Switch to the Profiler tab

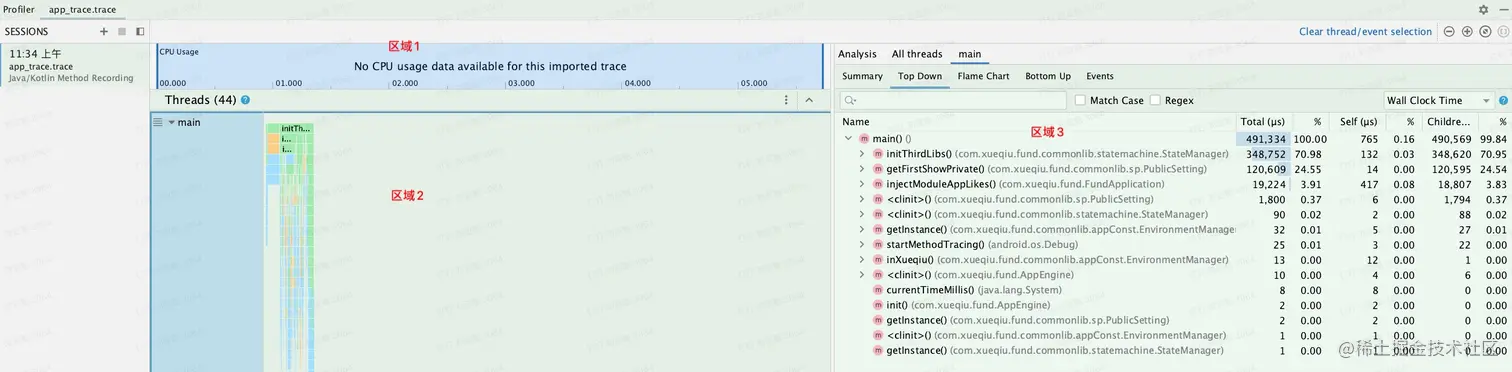[x=19, y=9]
